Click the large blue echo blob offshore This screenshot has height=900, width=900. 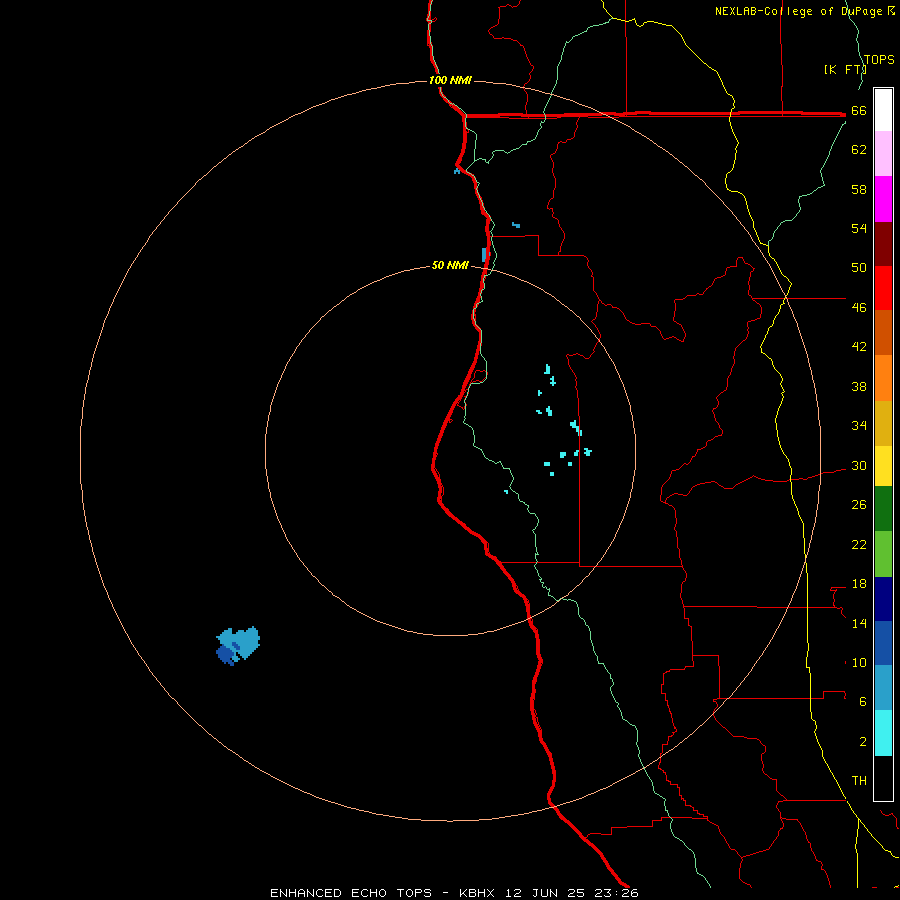[238, 646]
